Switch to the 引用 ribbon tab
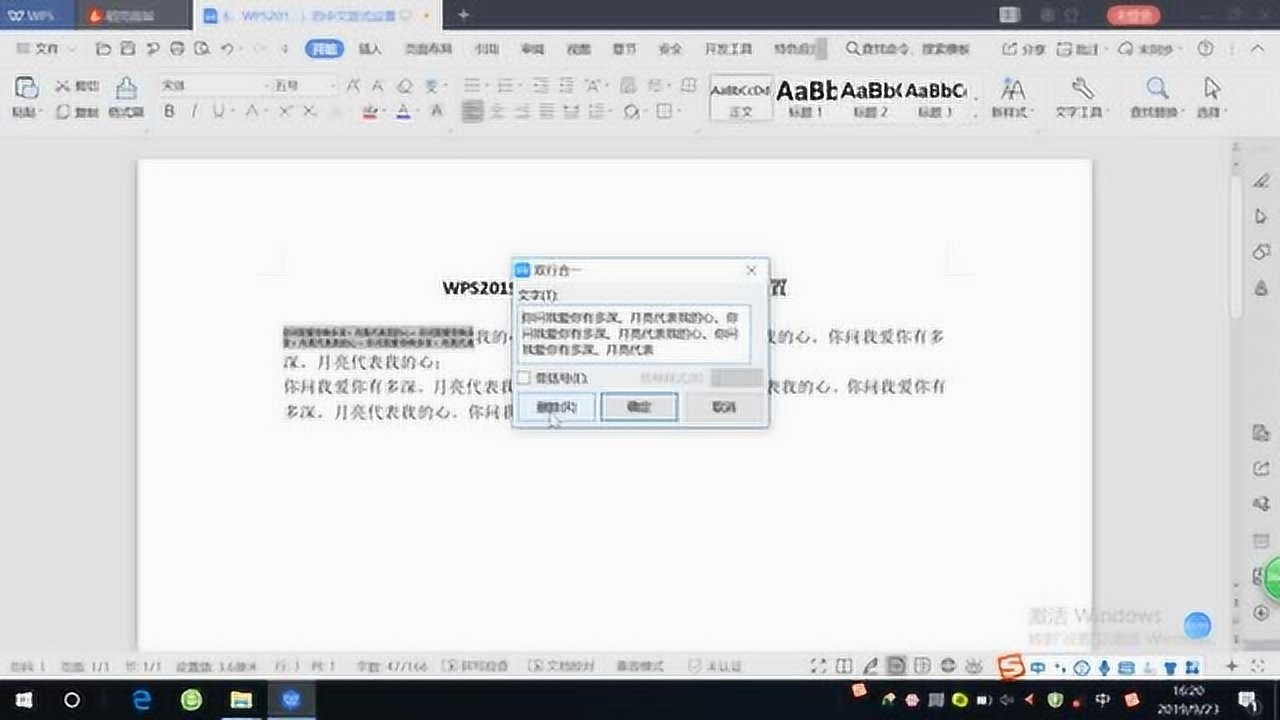 pyautogui.click(x=486, y=48)
